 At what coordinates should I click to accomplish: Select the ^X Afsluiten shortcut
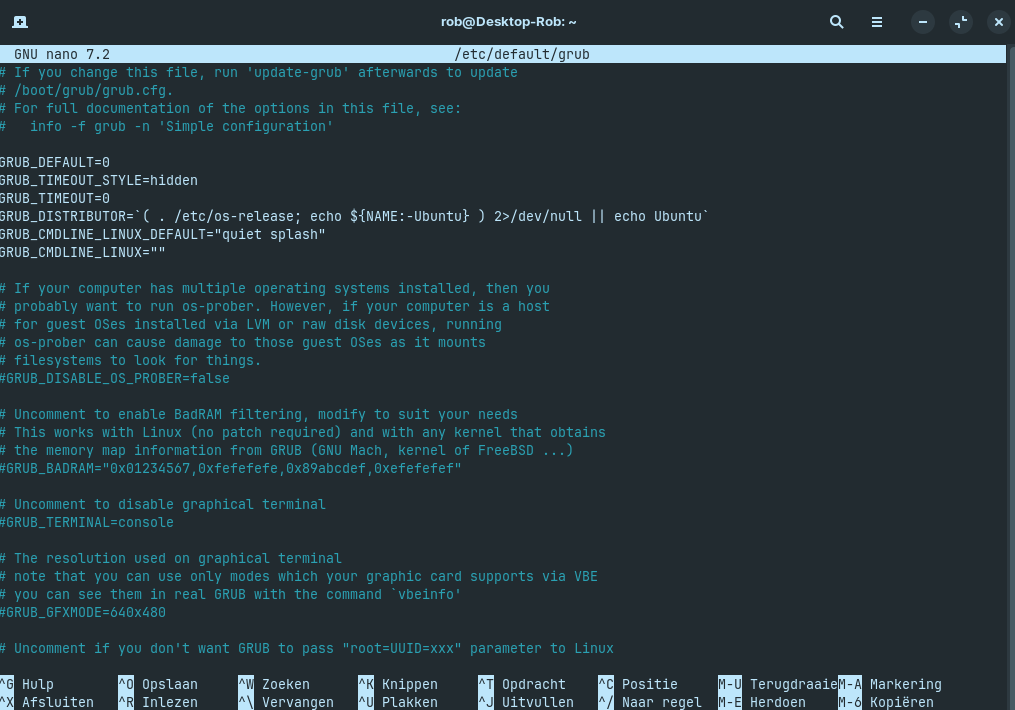click(47, 702)
